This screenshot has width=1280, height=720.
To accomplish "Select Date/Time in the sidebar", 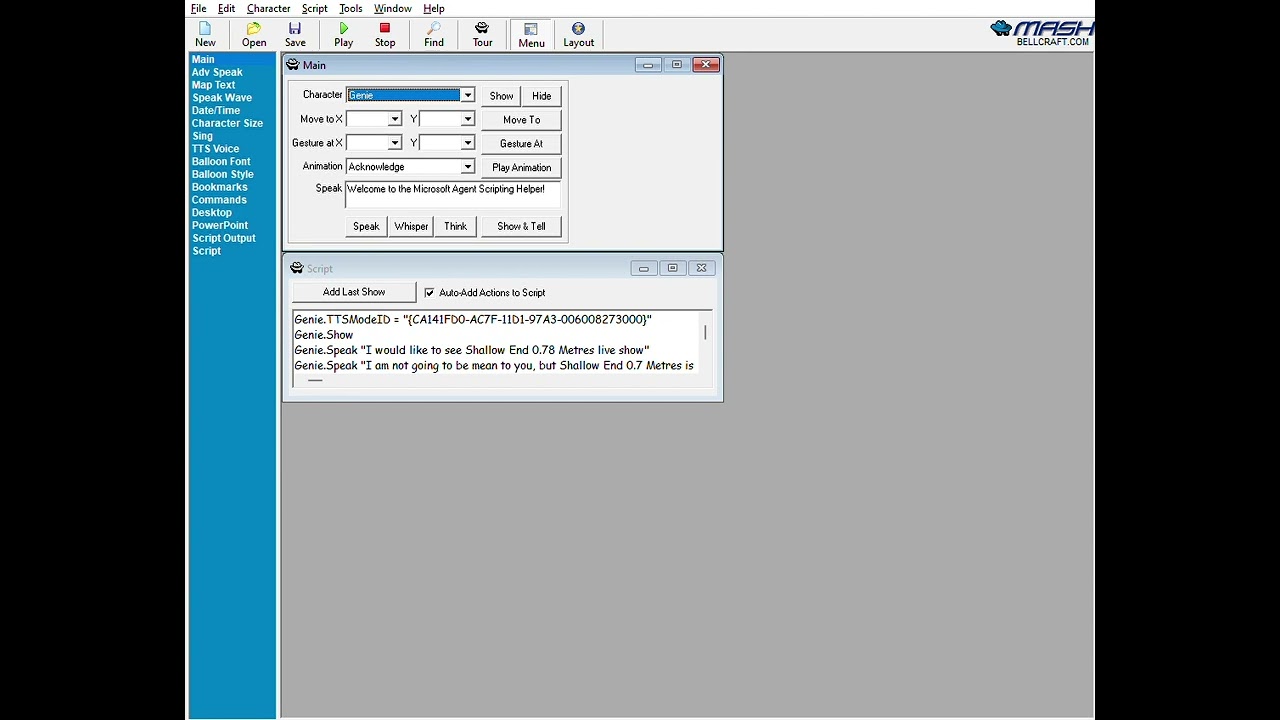I will click(x=216, y=111).
